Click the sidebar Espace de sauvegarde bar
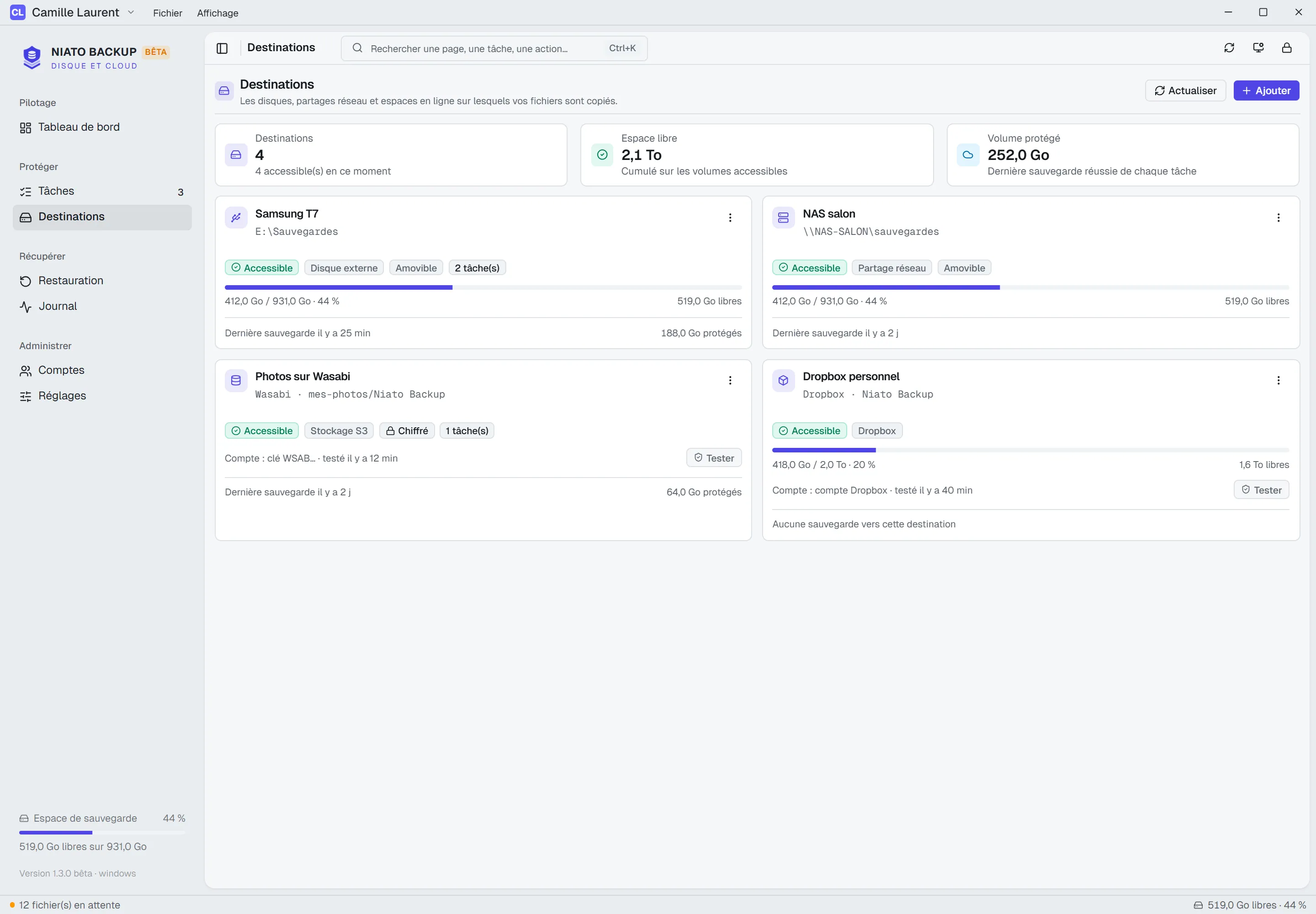 [x=102, y=832]
